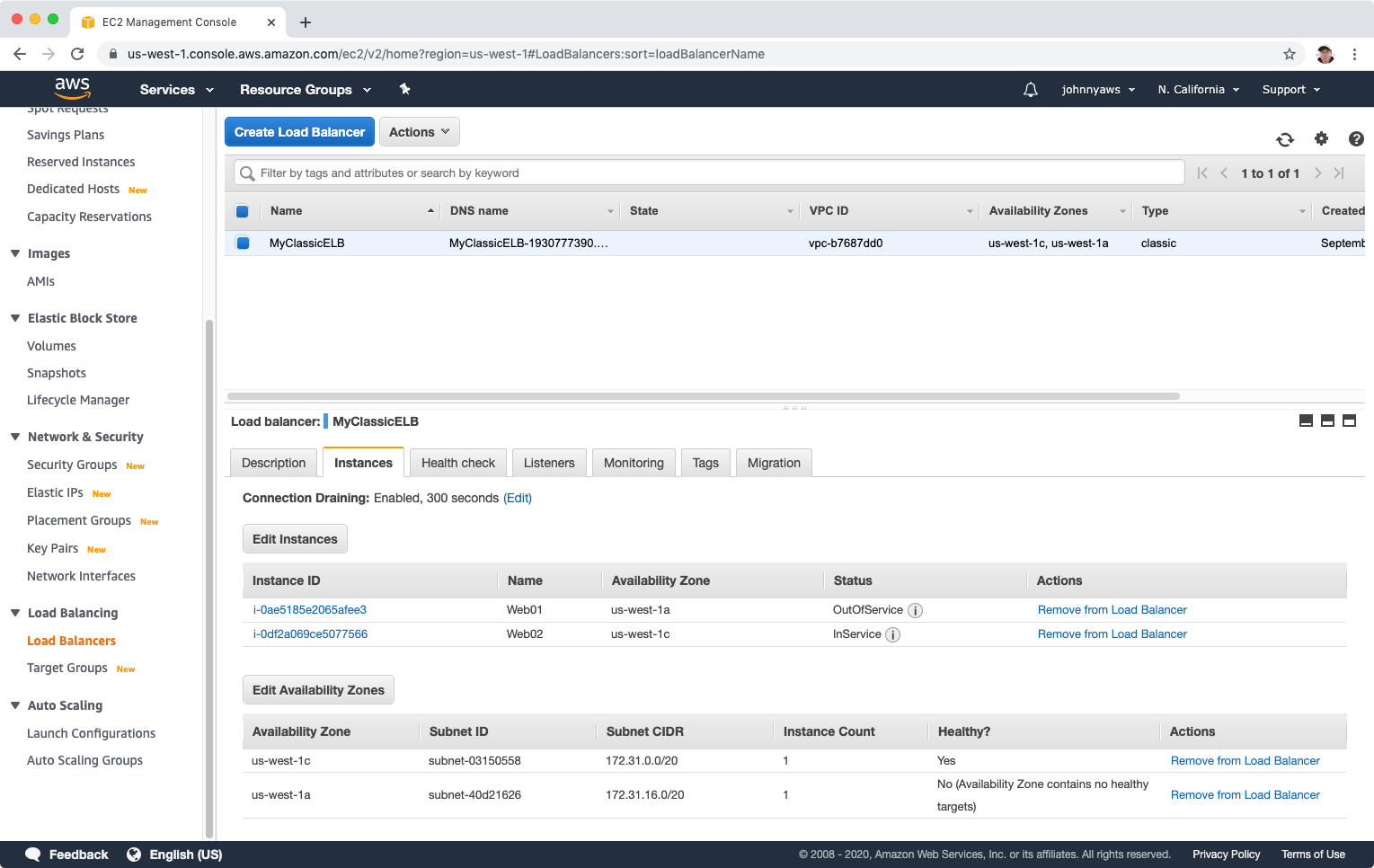Remove Web01 instance from Load Balancer
Screen dimensions: 1374x868
(x=1112, y=610)
